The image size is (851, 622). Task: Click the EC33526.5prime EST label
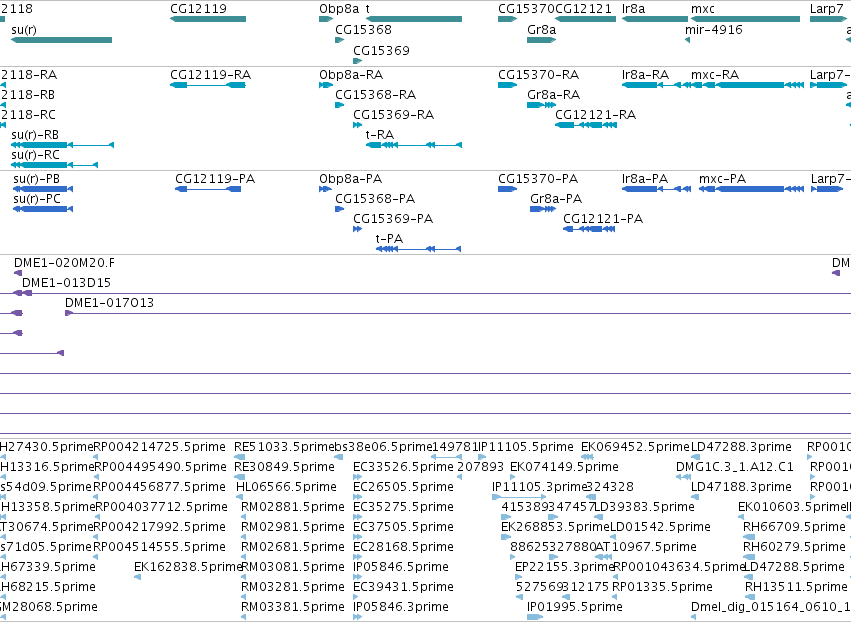(x=403, y=467)
